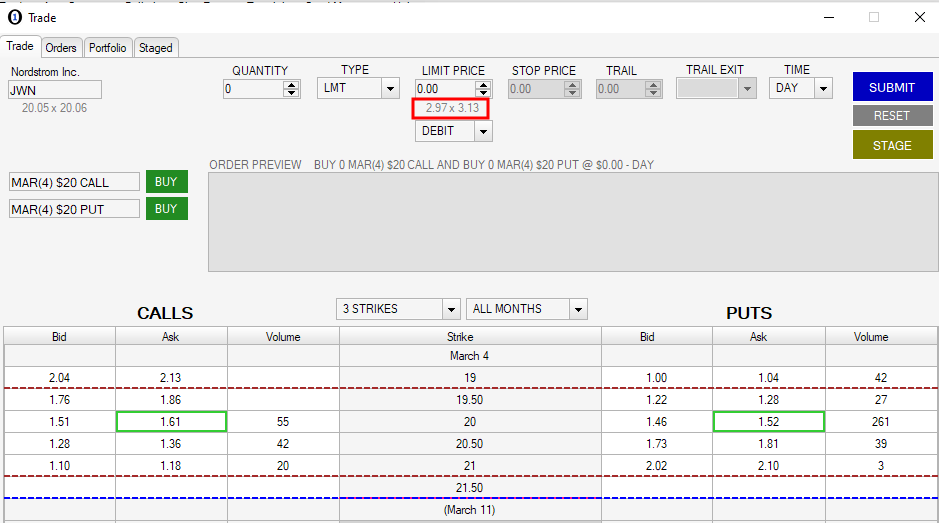This screenshot has height=523, width=939.
Task: Click put ask 1.04 at strike 19
Action: 768,377
